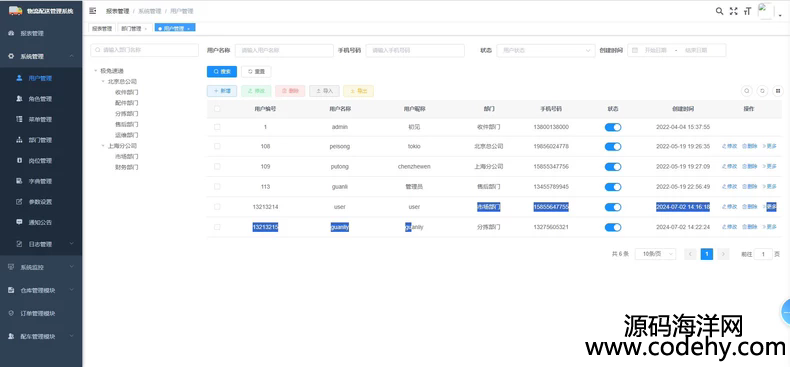Collapse the 系统管理 sidebar menu
790x367 pixels.
coord(41,56)
